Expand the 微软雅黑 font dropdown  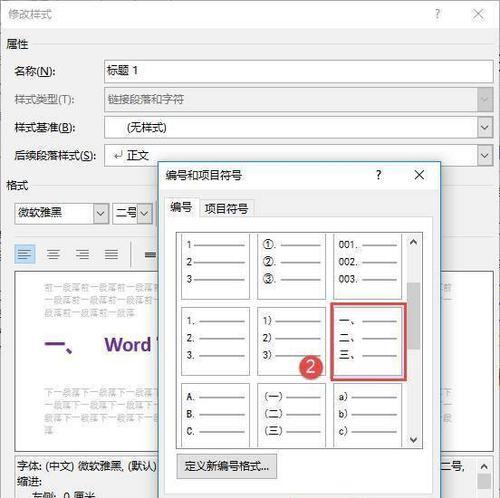tap(101, 213)
